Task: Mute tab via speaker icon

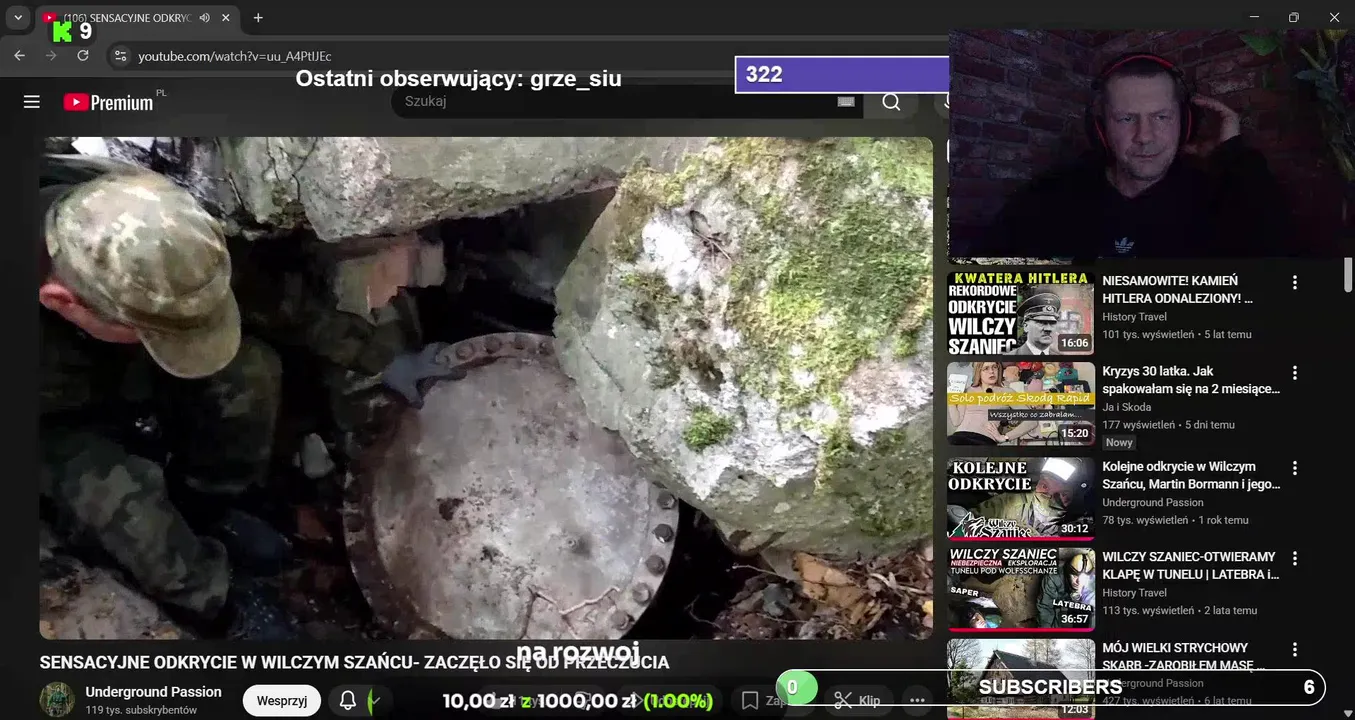Action: 205,18
